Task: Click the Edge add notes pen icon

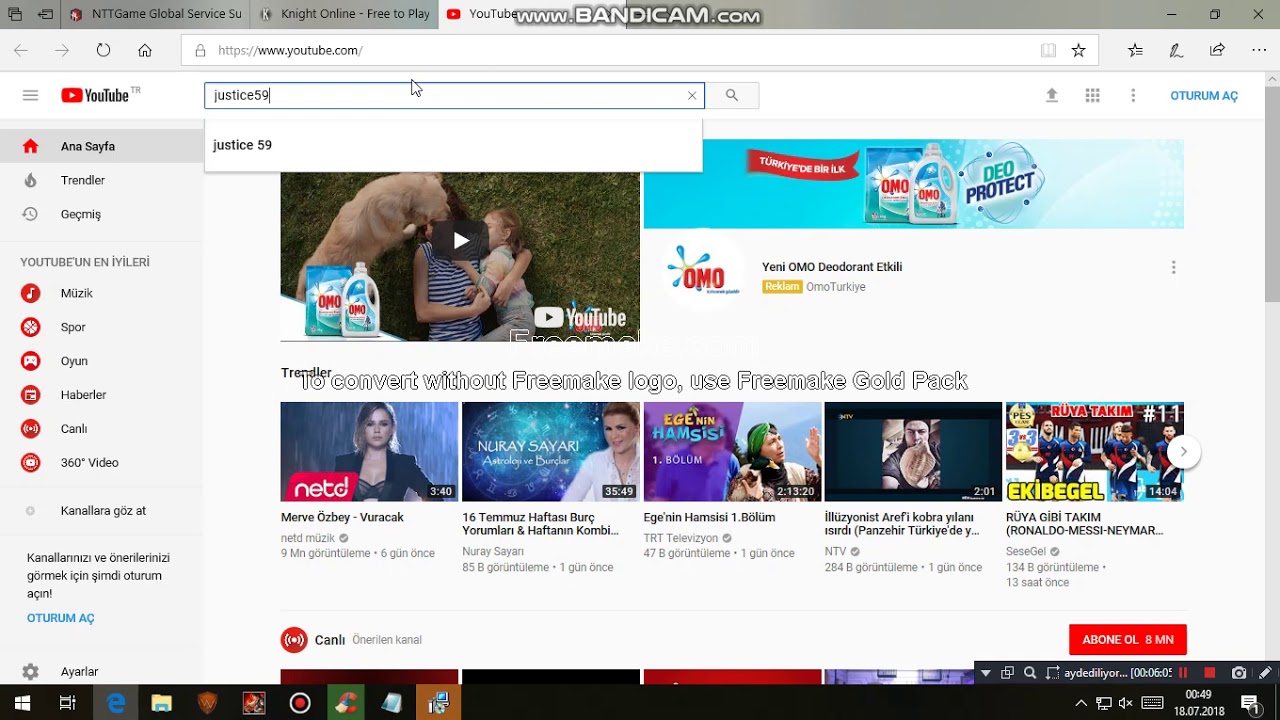Action: [x=1176, y=50]
